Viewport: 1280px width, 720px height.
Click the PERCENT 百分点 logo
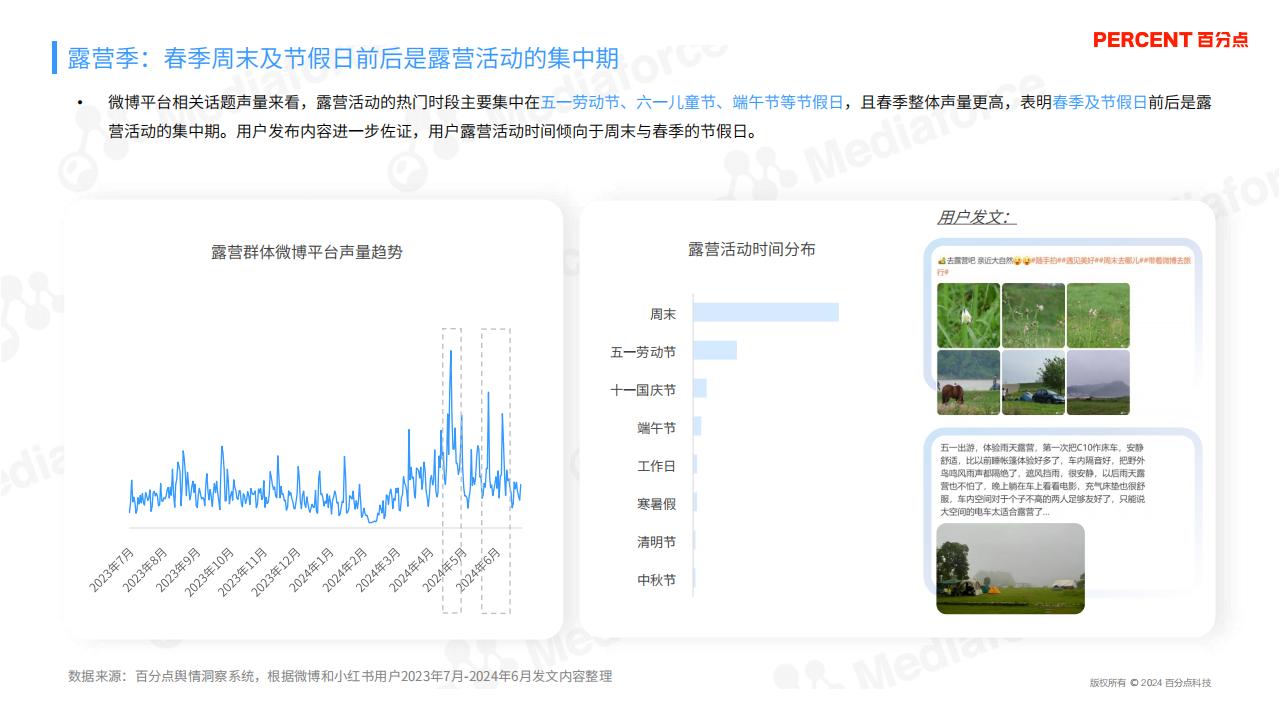click(x=1170, y=40)
